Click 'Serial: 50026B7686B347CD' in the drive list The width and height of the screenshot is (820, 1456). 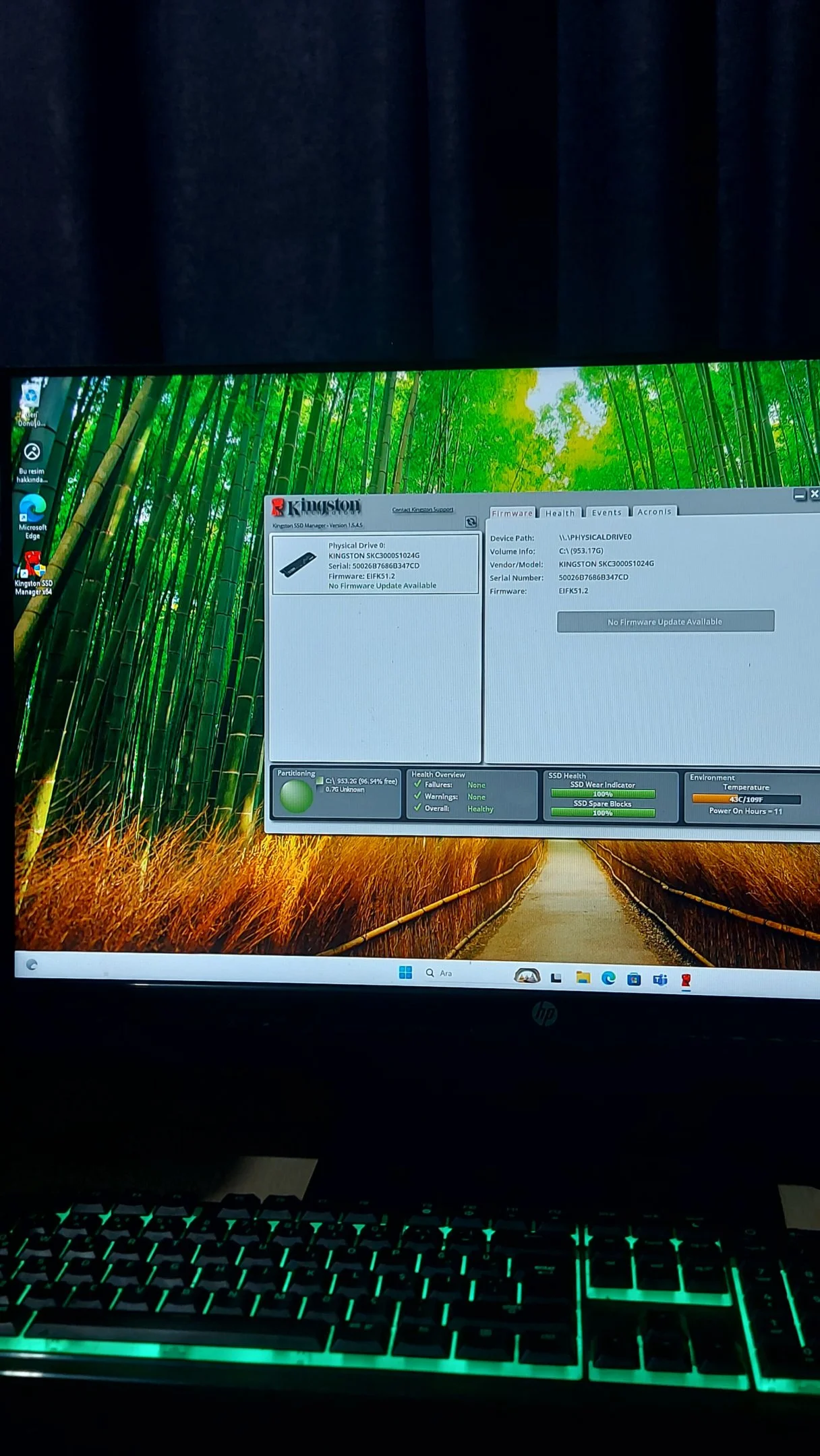tap(374, 566)
